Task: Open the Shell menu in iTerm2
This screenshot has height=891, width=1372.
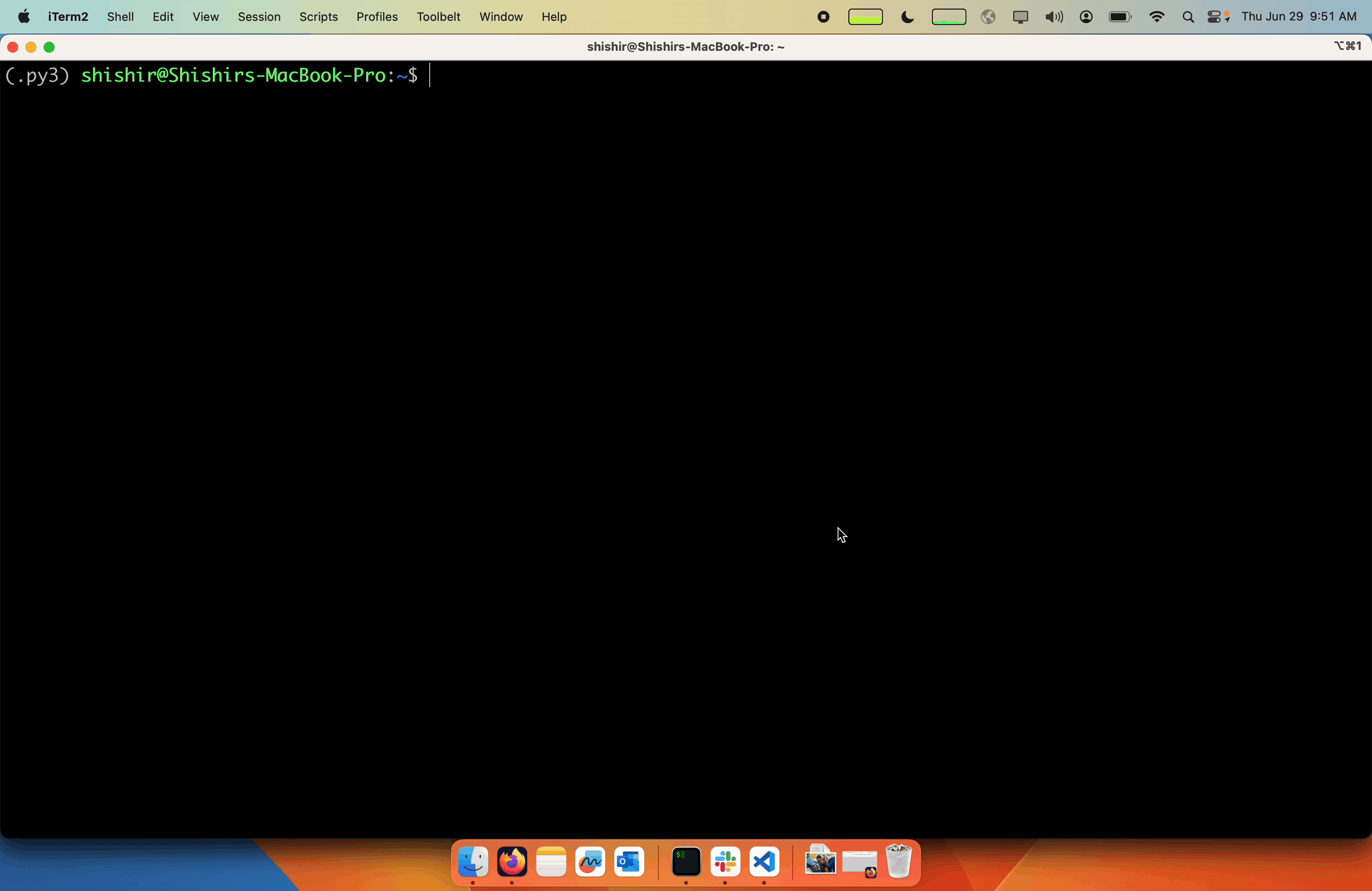Action: (x=120, y=17)
